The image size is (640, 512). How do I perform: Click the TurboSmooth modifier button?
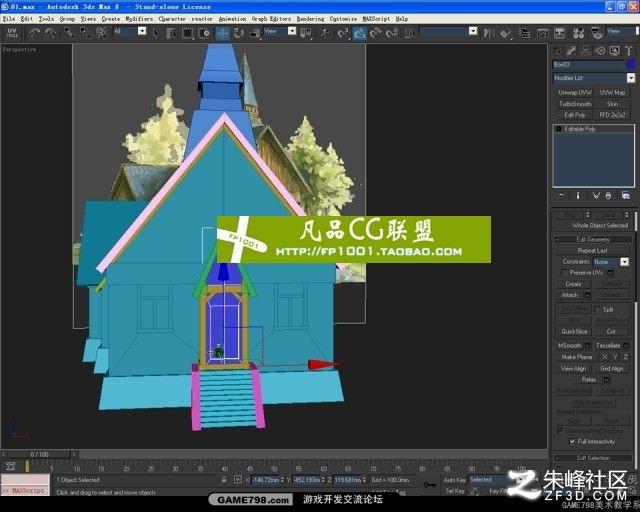575,104
